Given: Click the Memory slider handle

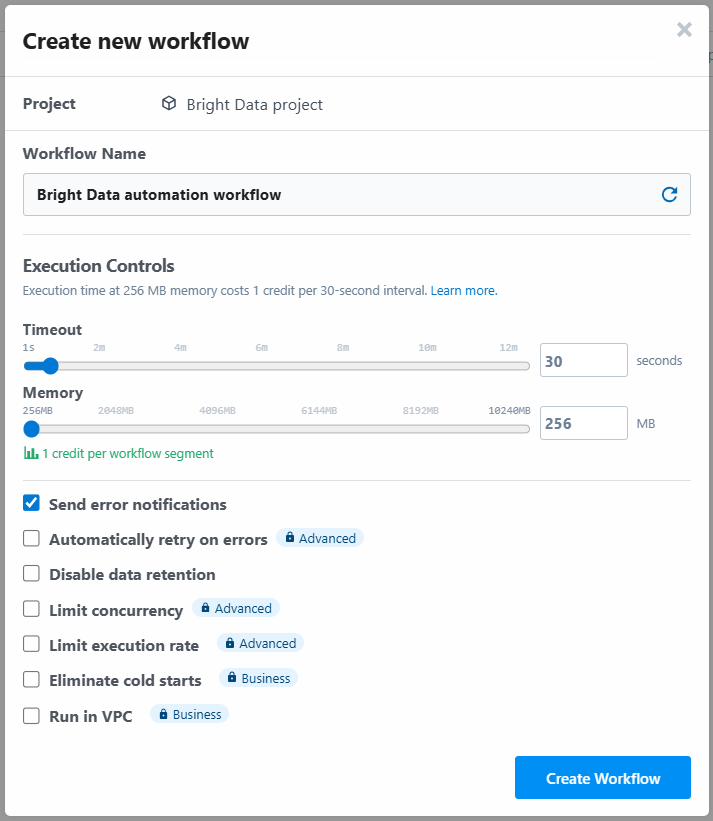Looking at the screenshot, I should tap(31, 429).
